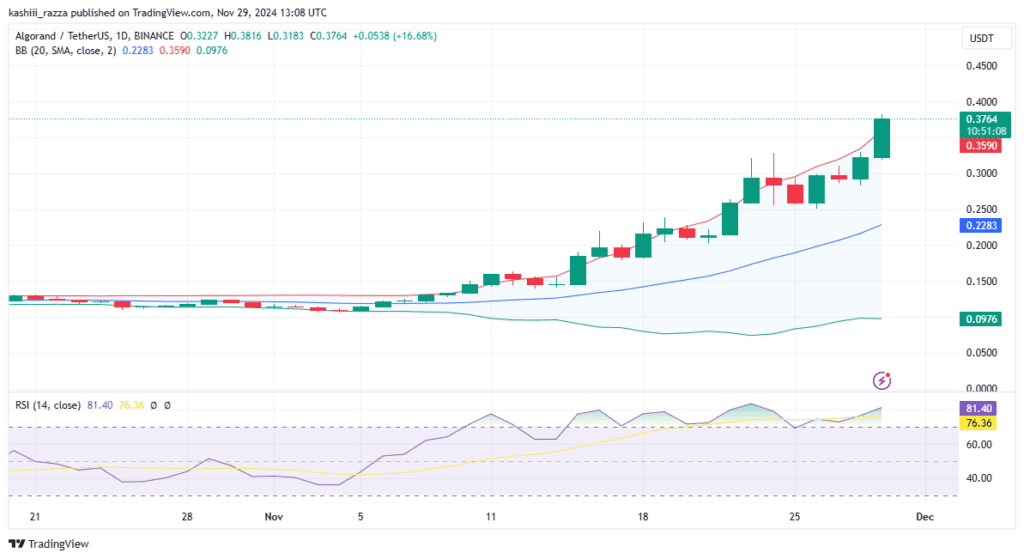Click the high price H0.3816 in header
1024x559 pixels.
242,36
